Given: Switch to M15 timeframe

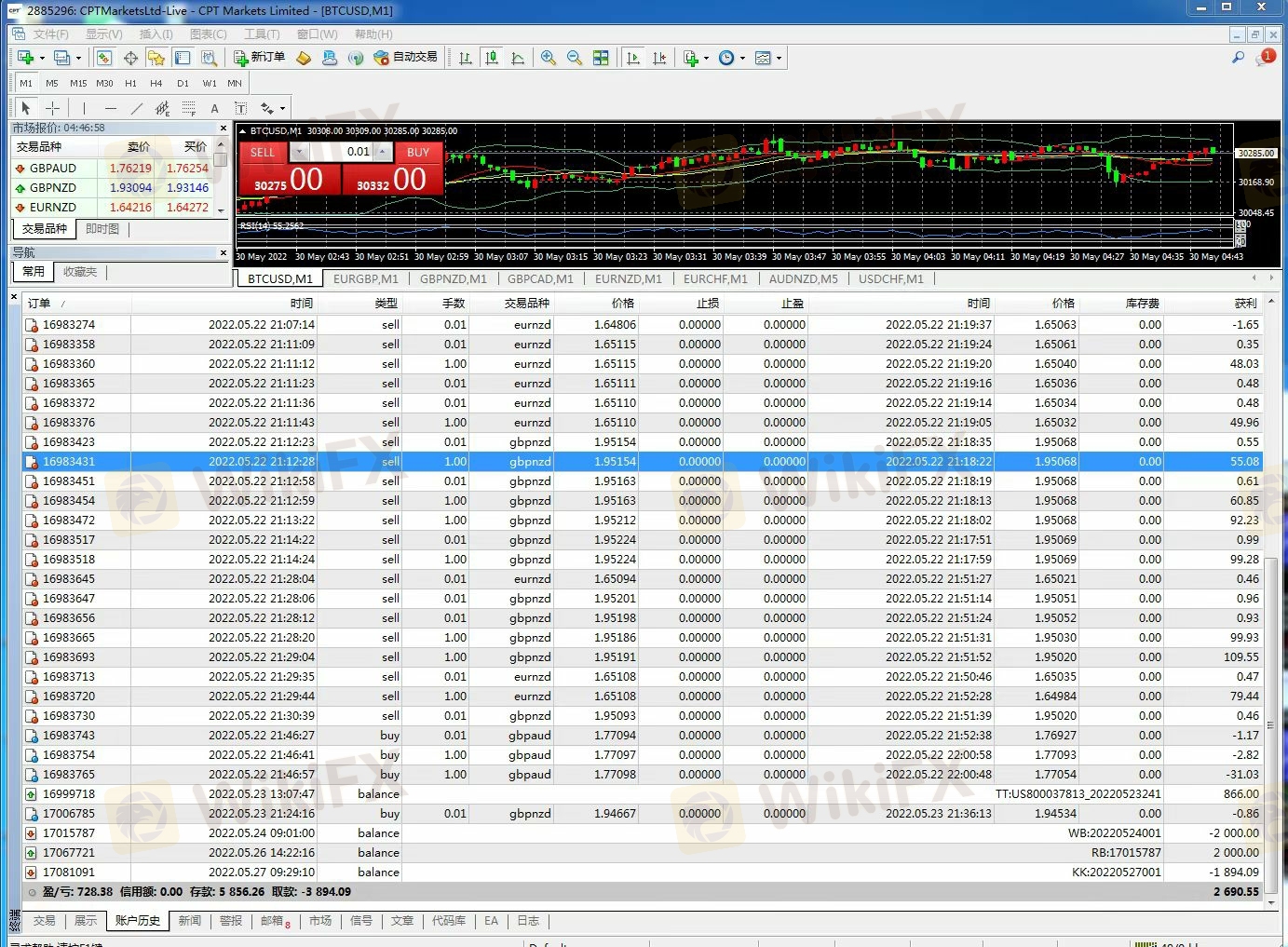Looking at the screenshot, I should pos(78,83).
